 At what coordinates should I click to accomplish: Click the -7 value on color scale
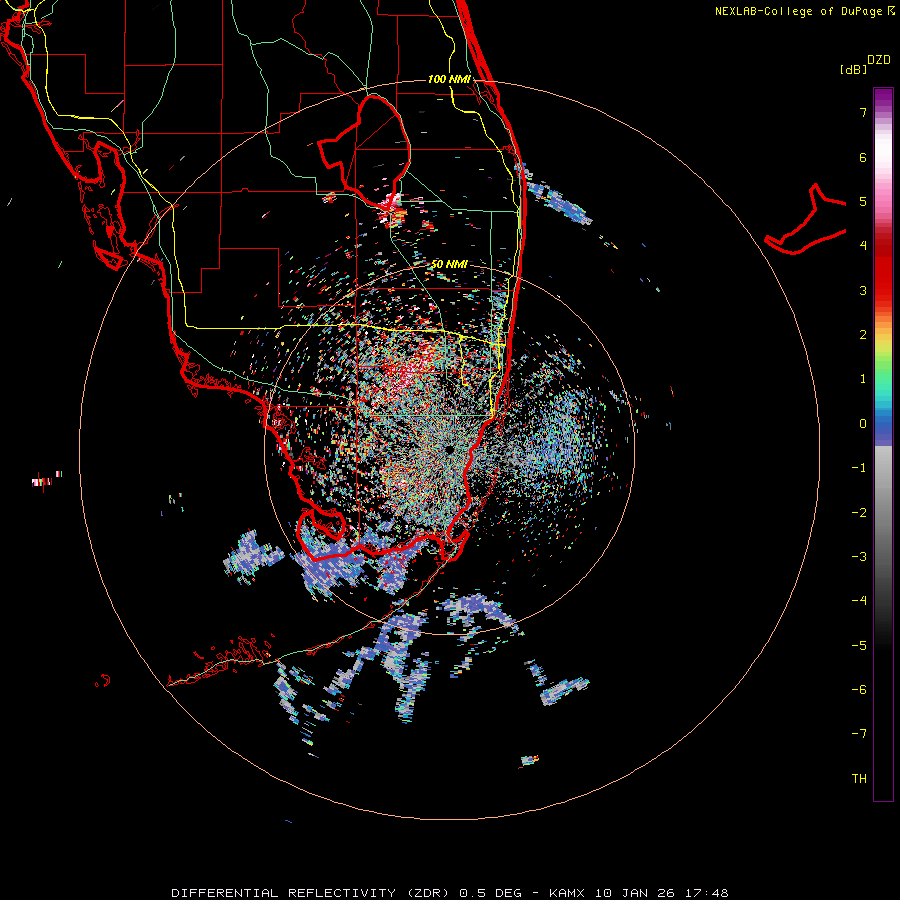pos(859,734)
